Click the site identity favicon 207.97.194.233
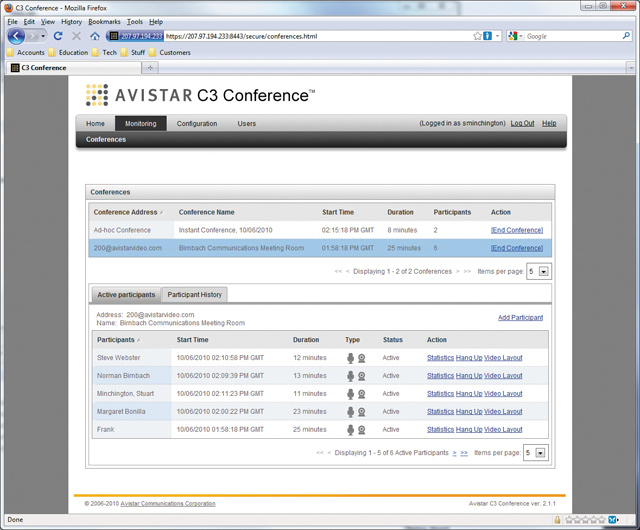The width and height of the screenshot is (640, 530). tap(136, 36)
